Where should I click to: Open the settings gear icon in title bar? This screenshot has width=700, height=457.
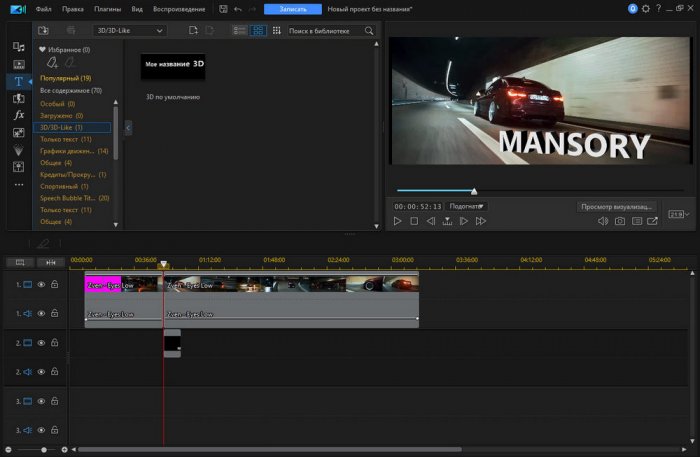click(x=646, y=8)
